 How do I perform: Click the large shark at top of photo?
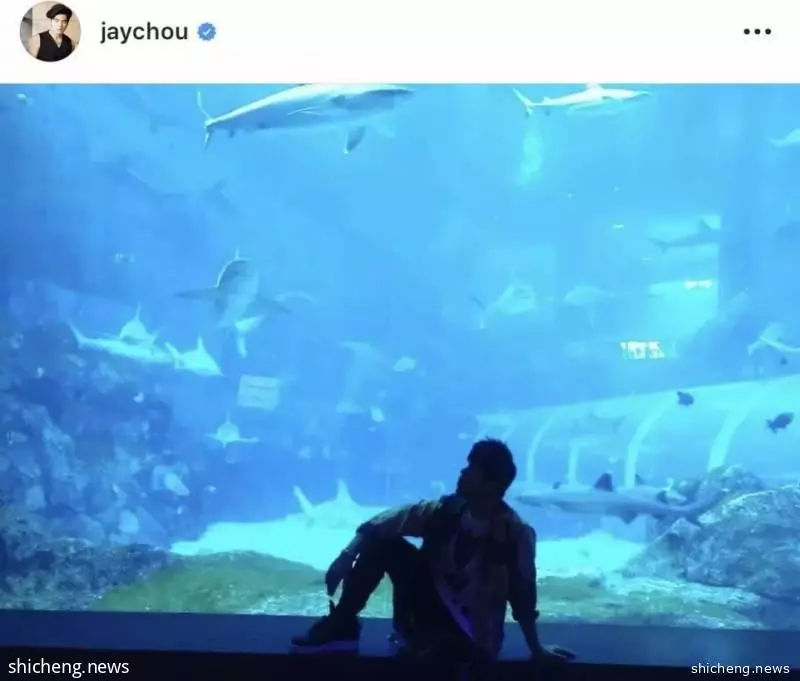tap(306, 113)
